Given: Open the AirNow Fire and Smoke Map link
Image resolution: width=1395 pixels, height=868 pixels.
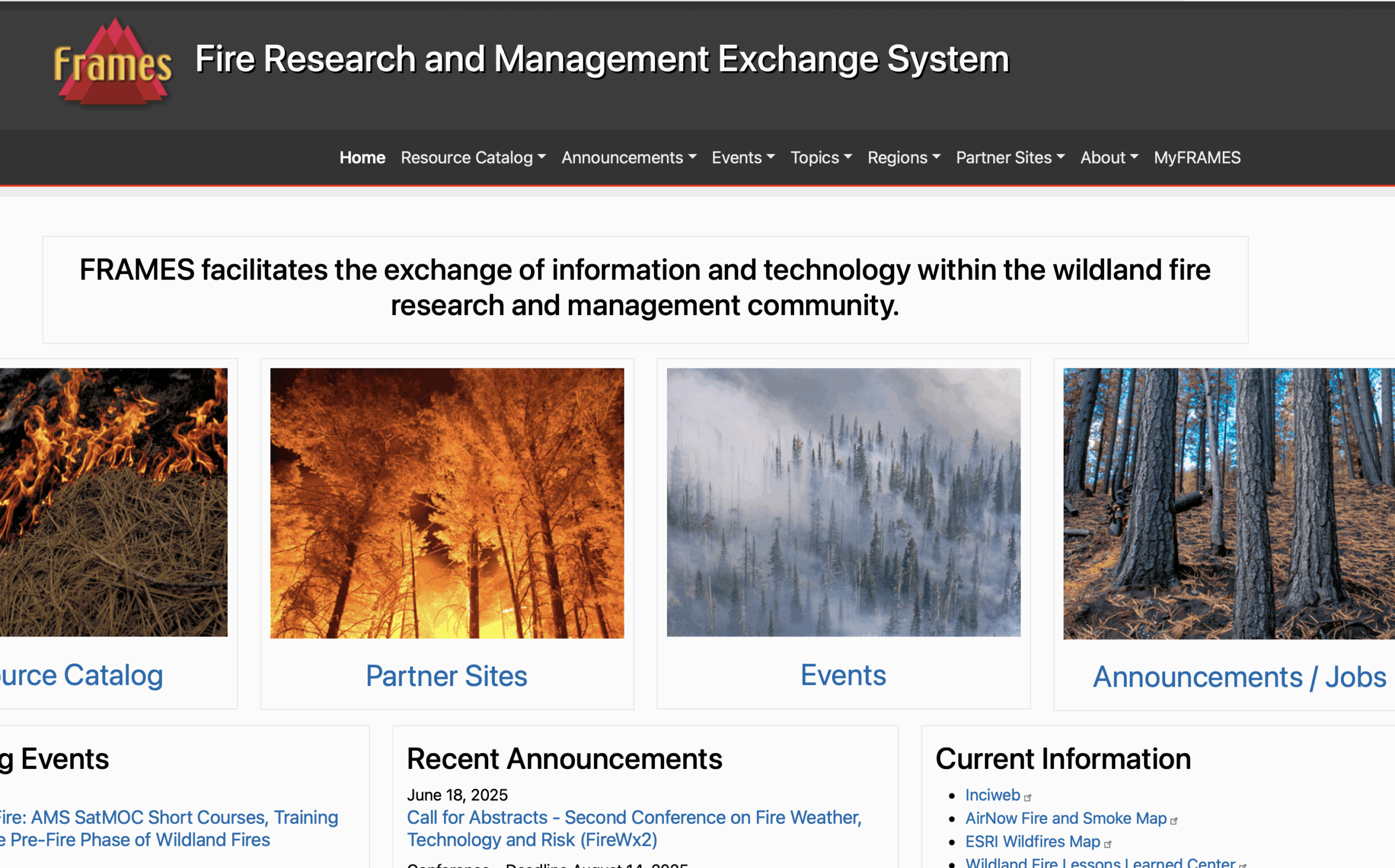Looking at the screenshot, I should [x=1065, y=818].
